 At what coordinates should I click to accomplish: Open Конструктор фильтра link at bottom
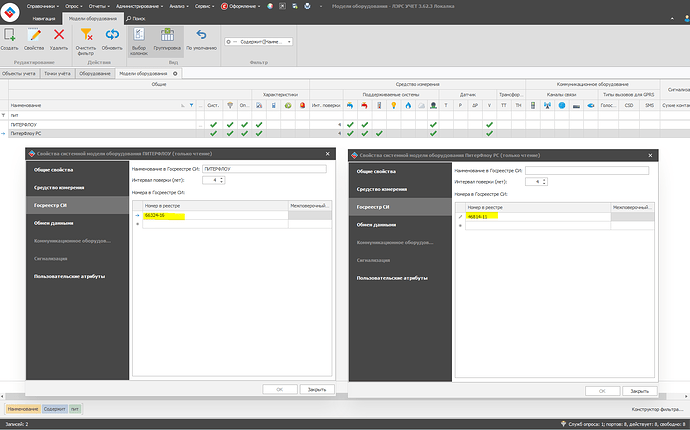658,409
